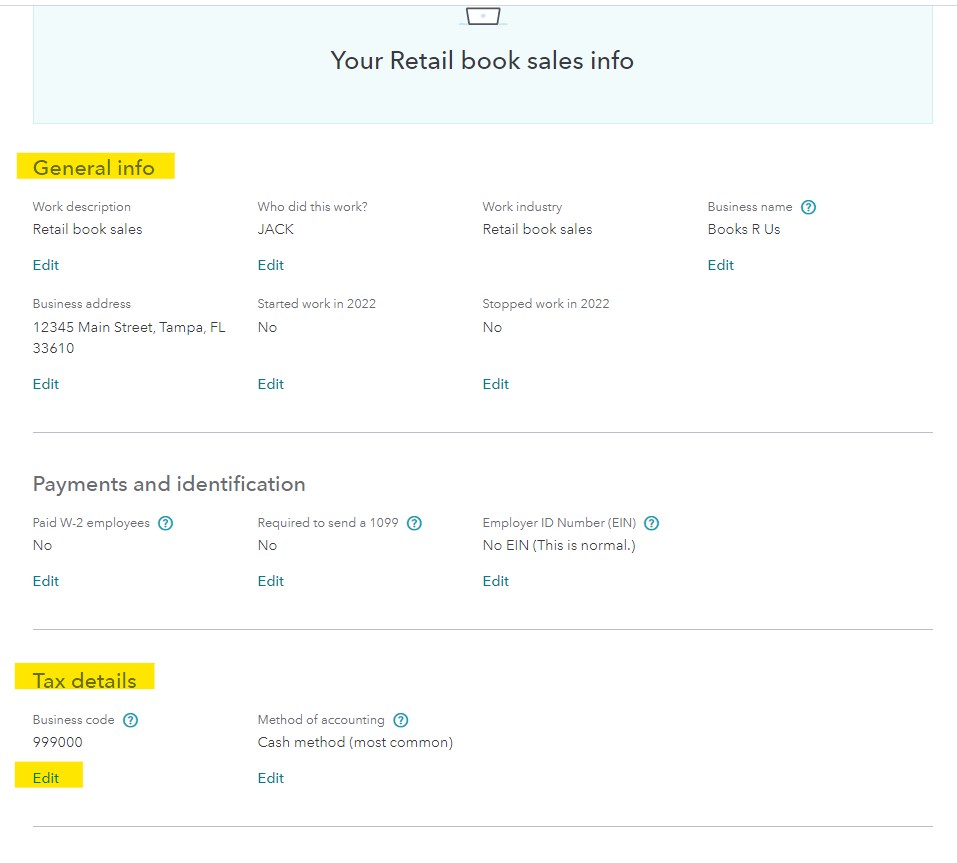Screen dimensions: 957x863
Task: Open help icon for Required to send 1099
Action: [414, 523]
